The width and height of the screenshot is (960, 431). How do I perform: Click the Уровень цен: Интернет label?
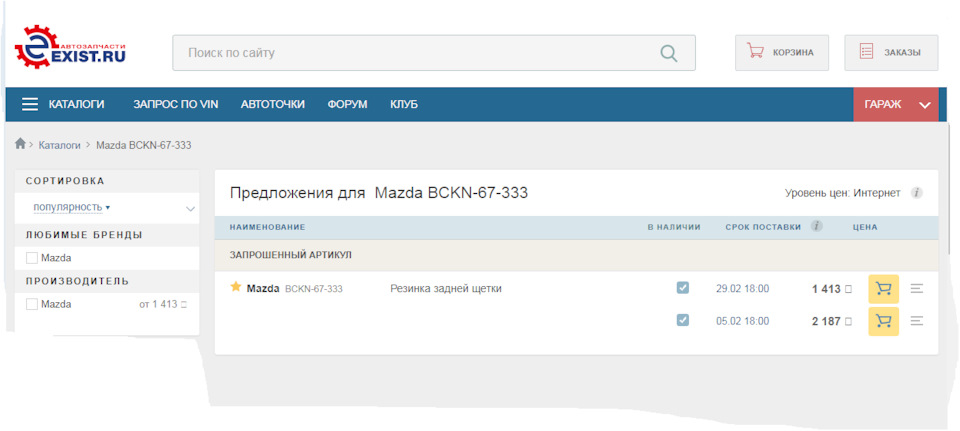pyautogui.click(x=843, y=193)
